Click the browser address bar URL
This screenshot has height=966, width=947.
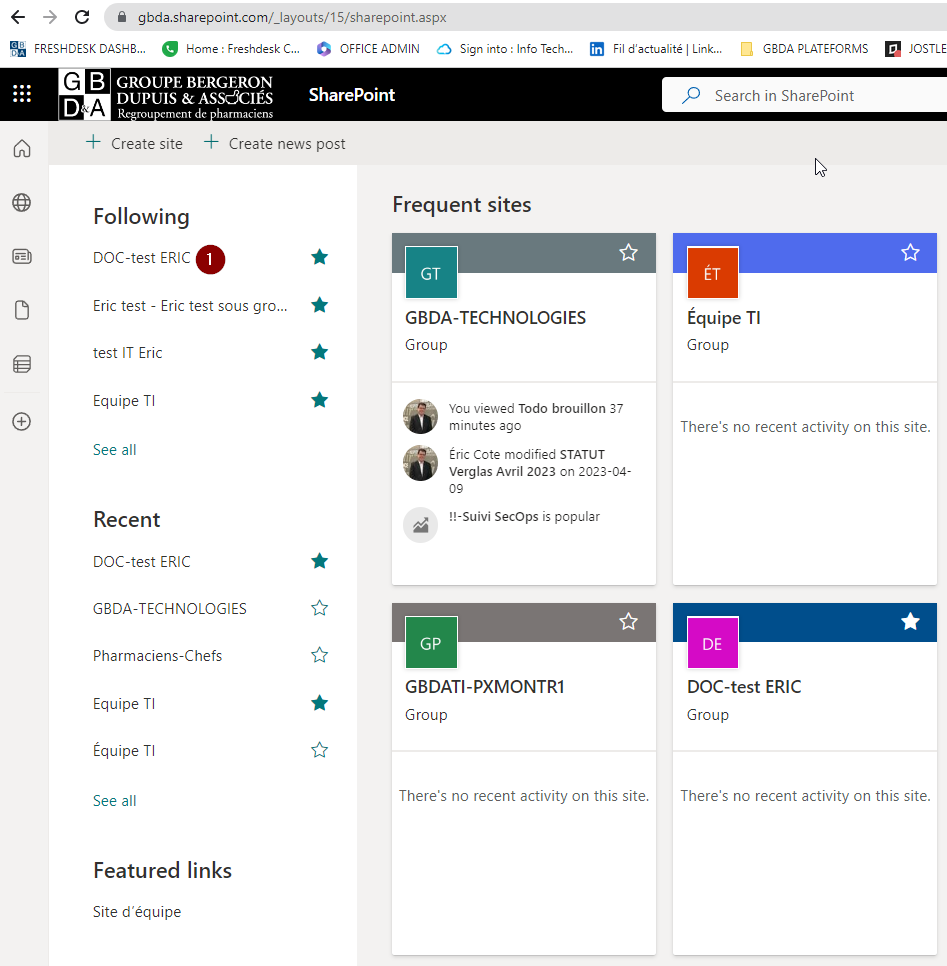point(292,17)
